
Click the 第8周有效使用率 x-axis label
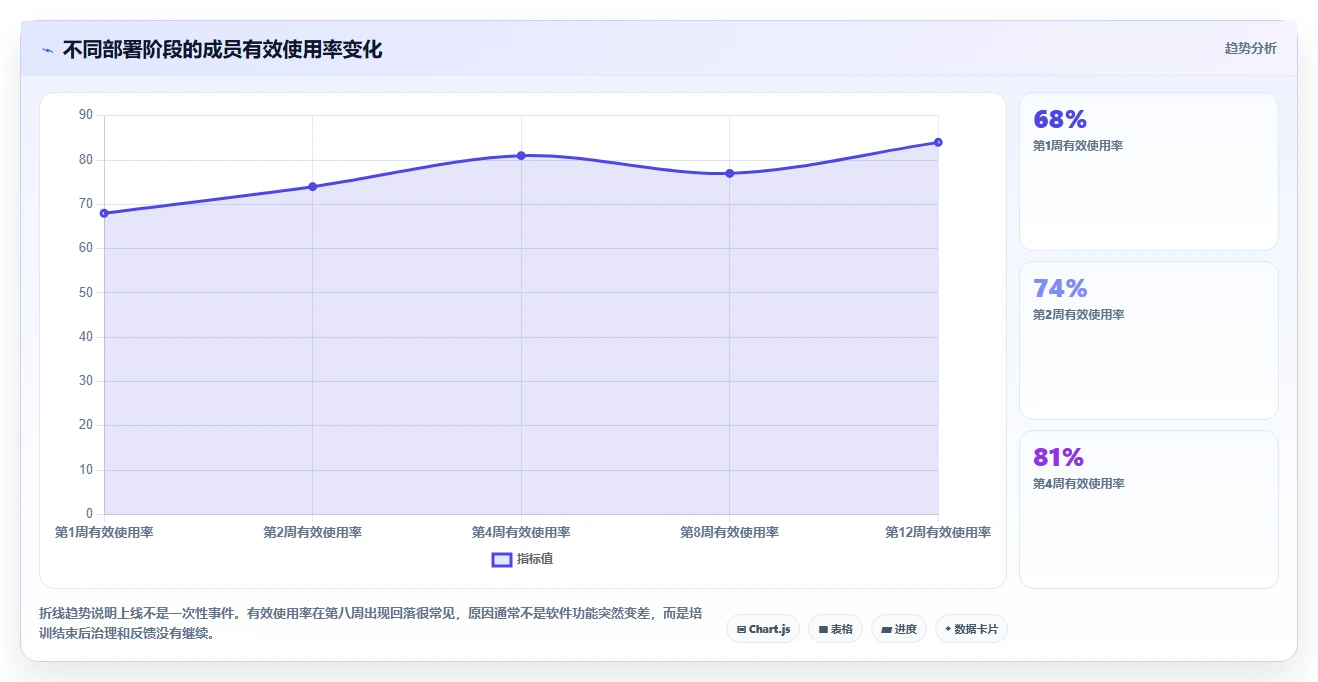730,533
